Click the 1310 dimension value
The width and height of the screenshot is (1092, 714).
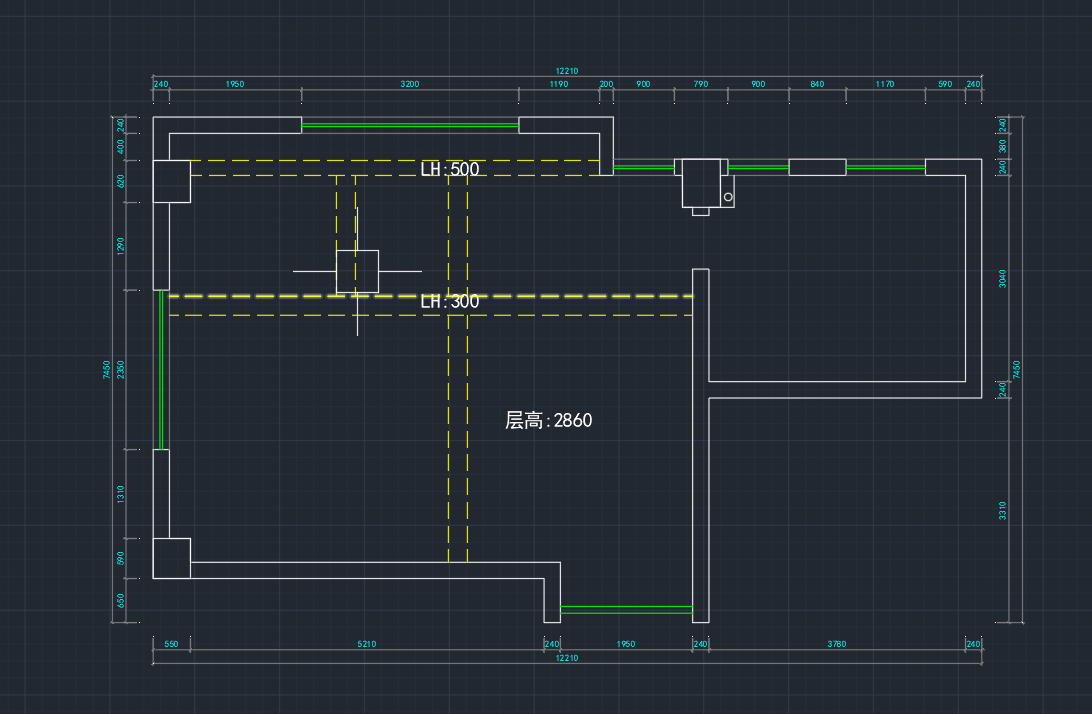(x=120, y=494)
